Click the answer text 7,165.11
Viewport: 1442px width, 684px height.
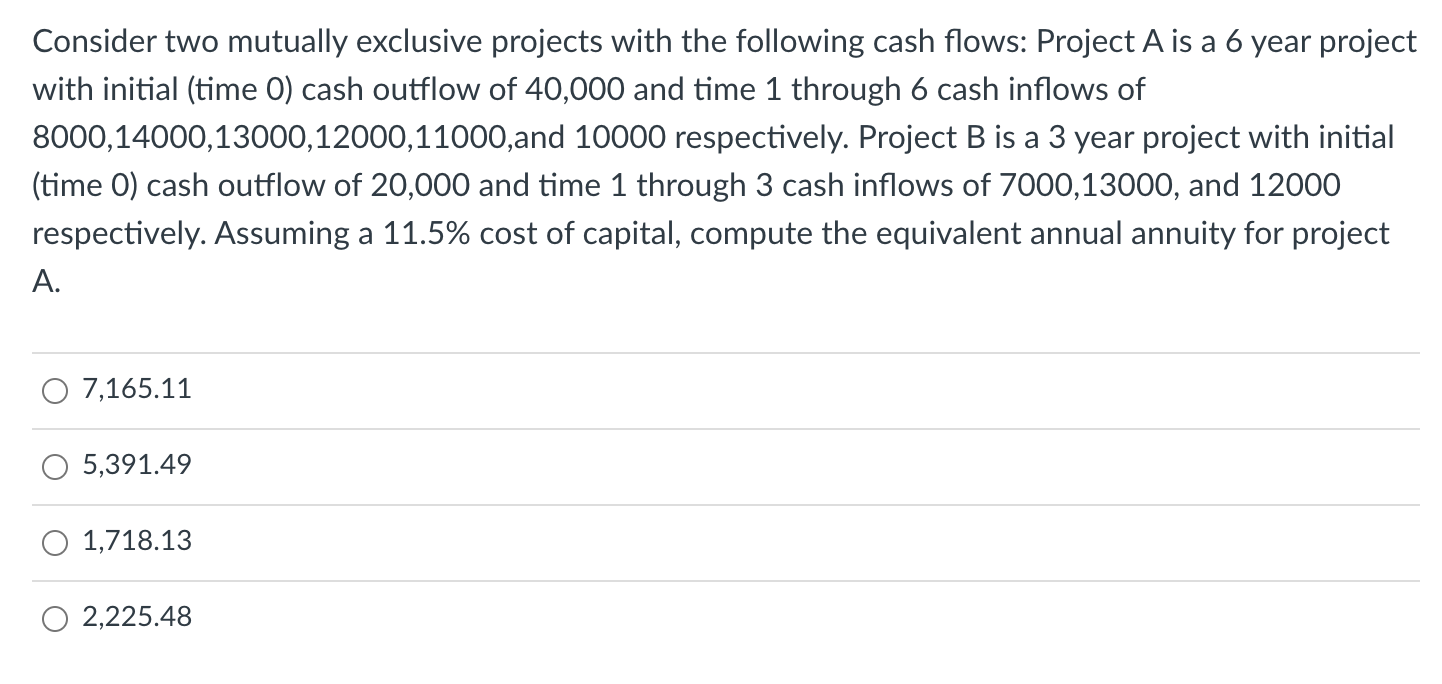pos(136,390)
